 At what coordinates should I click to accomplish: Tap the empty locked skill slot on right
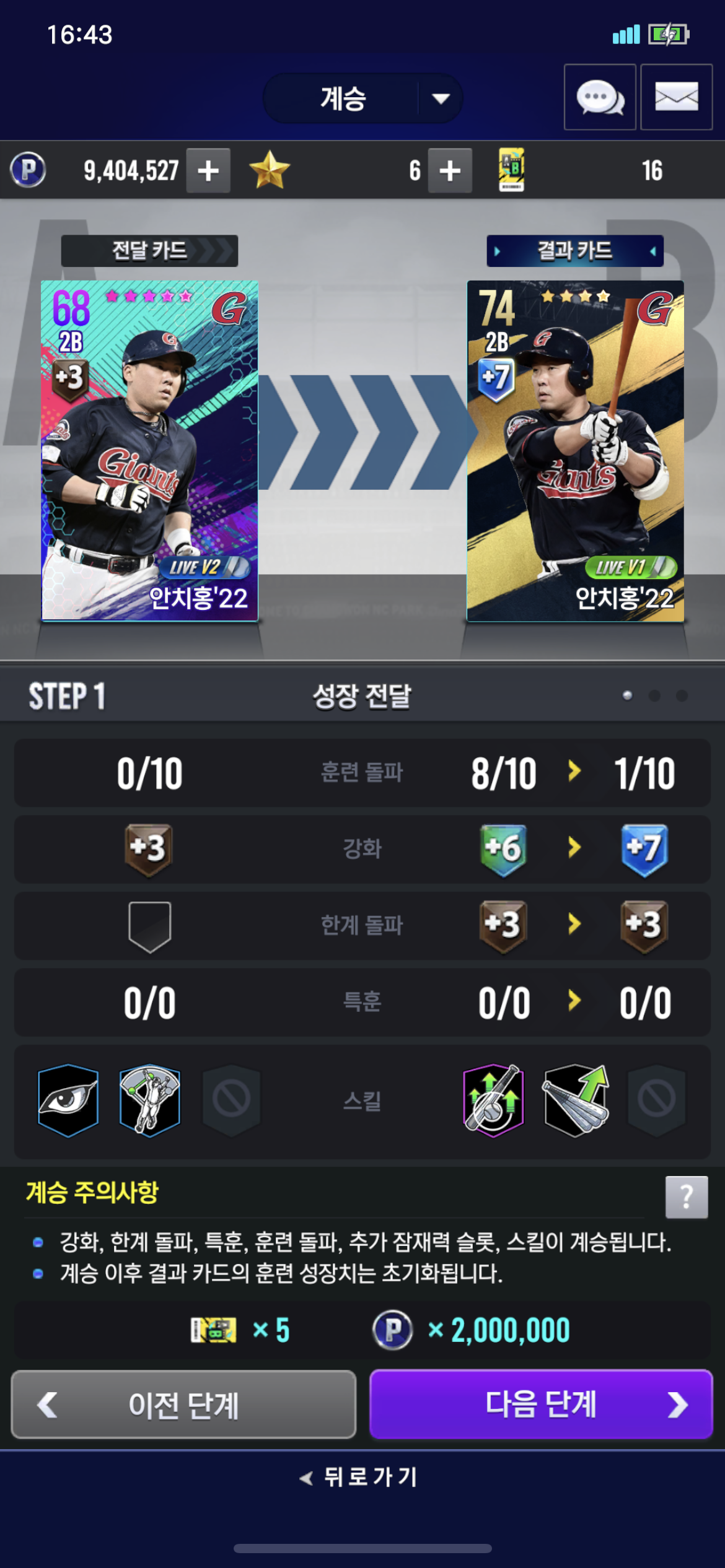tap(657, 1100)
